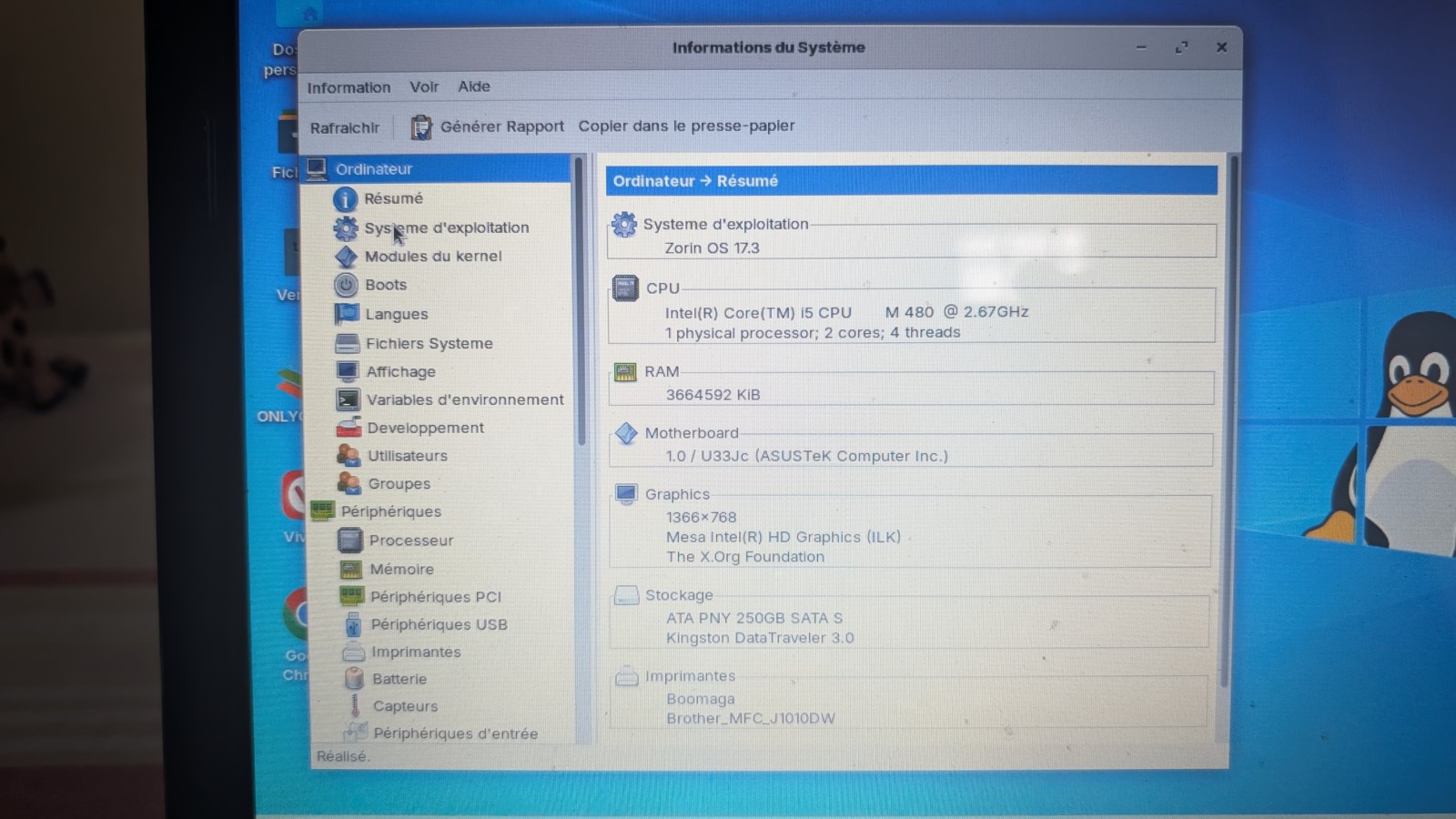Click the right summary panel scrollbar
Viewport: 1456px width, 819px height.
pyautogui.click(x=1233, y=419)
